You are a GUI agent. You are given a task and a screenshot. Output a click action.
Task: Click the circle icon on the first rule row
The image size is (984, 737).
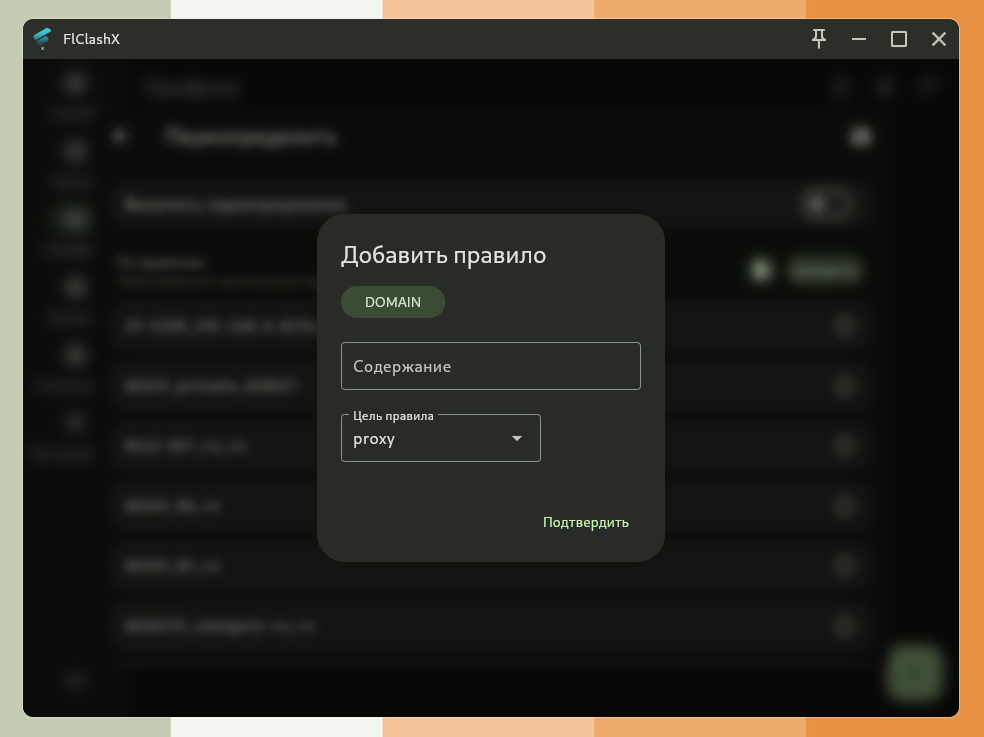point(845,326)
